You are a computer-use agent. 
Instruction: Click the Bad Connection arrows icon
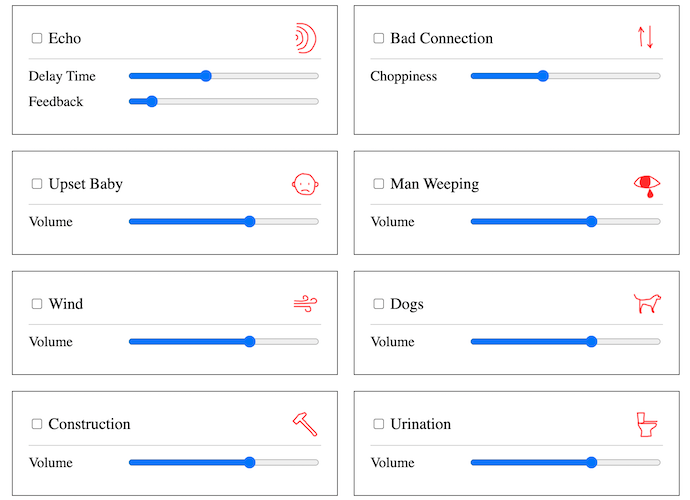pyautogui.click(x=646, y=37)
